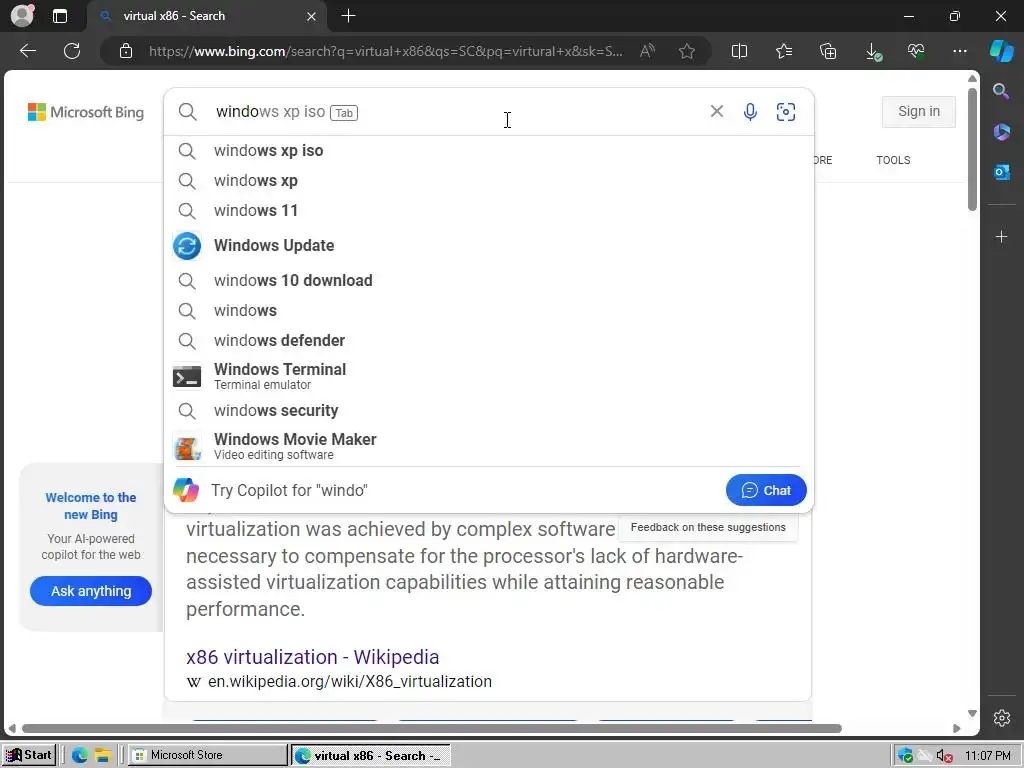Screen dimensions: 1024x768
Task: Select suggestion "windows xp"
Action: (489, 180)
